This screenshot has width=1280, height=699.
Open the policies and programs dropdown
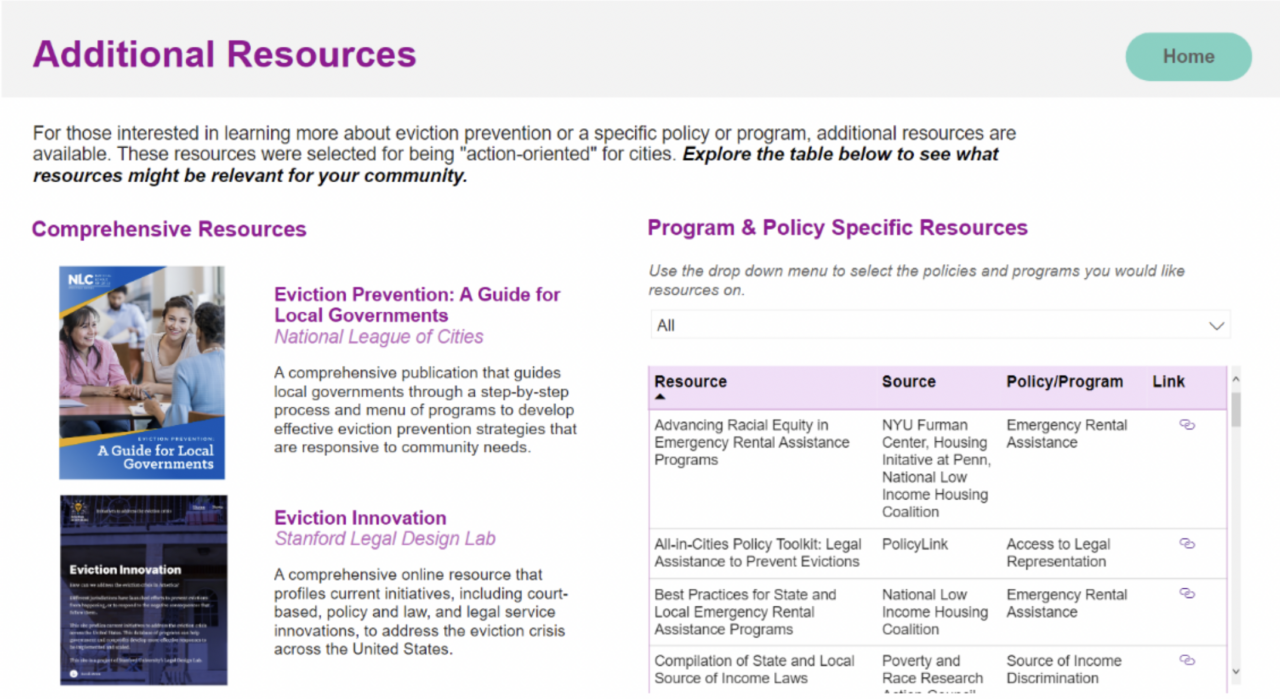[x=938, y=325]
